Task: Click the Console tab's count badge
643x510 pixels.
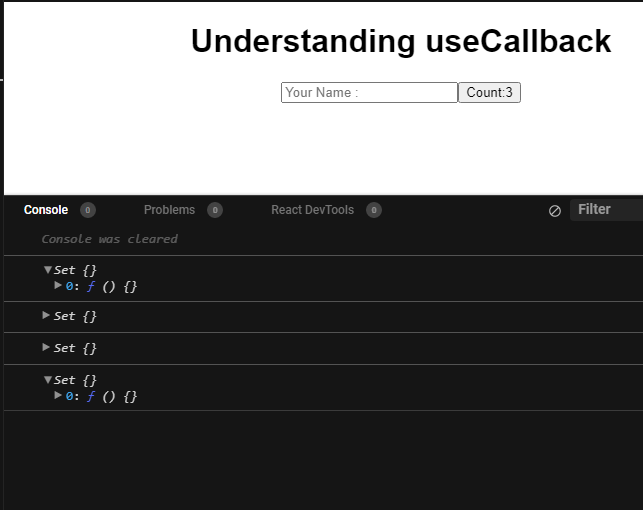Action: coord(88,210)
